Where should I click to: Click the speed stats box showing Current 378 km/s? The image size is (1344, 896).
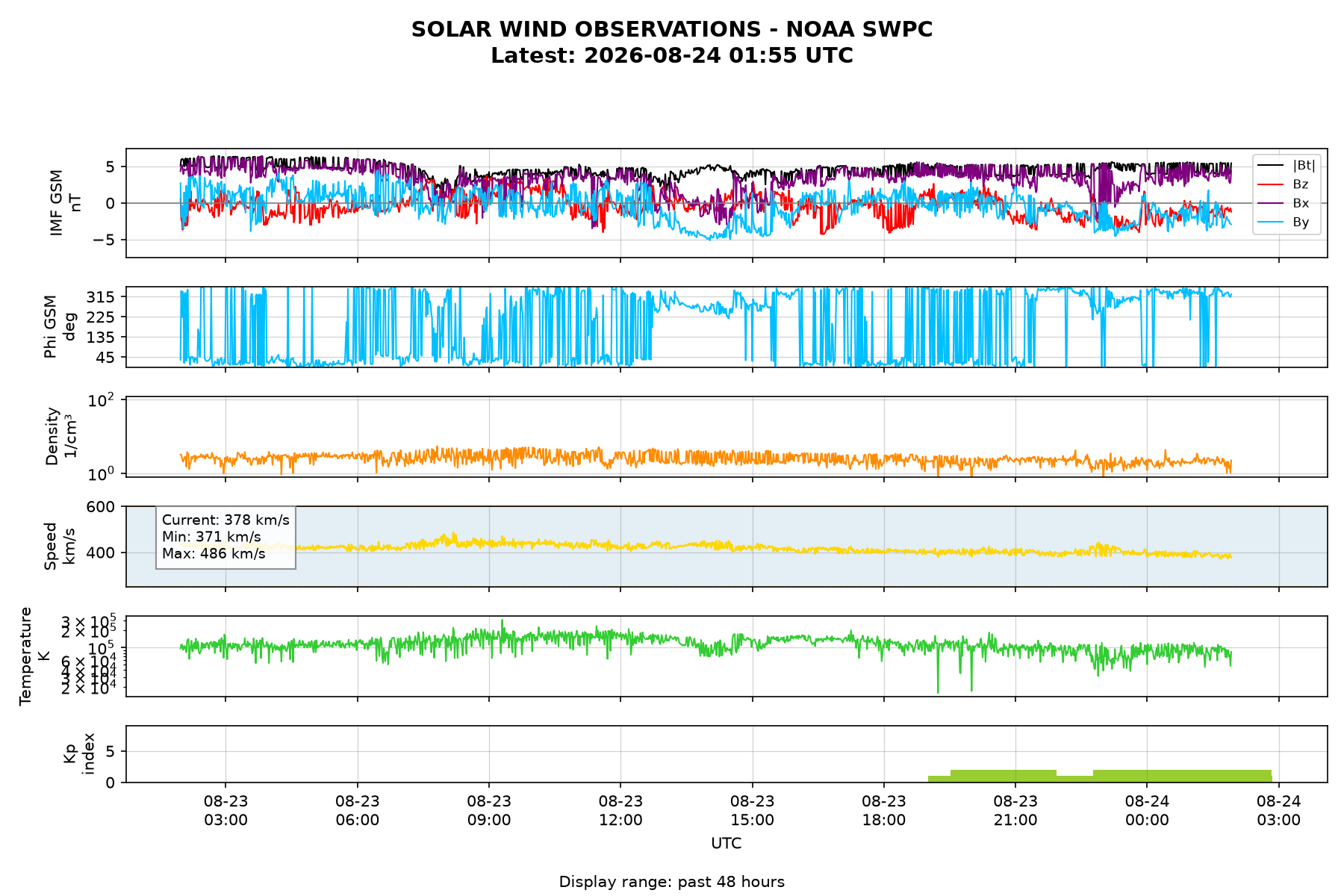point(225,537)
